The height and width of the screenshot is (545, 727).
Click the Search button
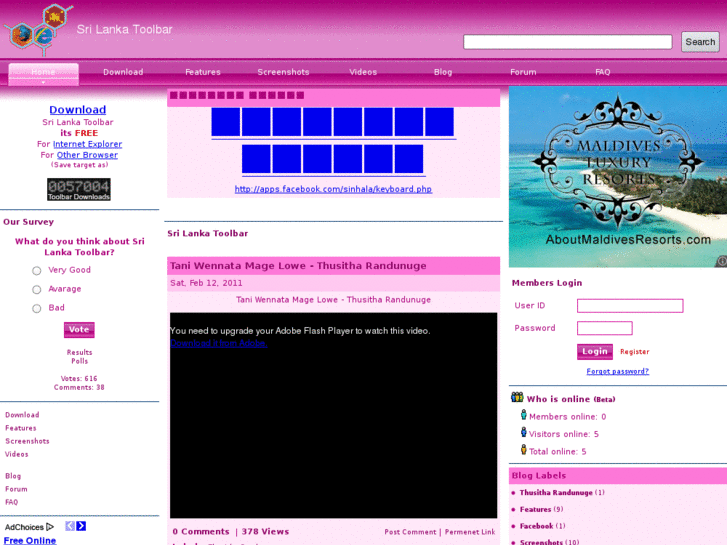[x=700, y=42]
